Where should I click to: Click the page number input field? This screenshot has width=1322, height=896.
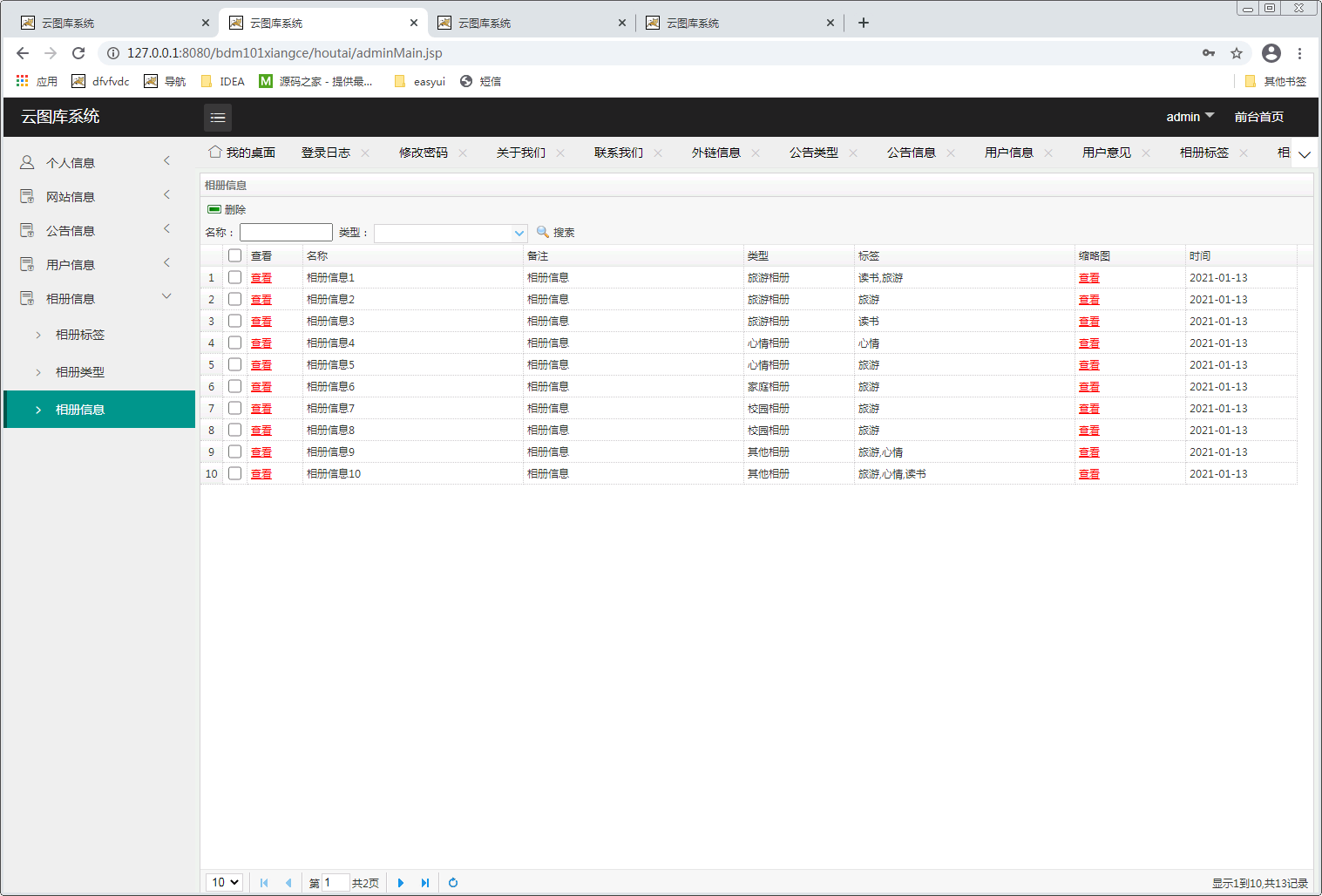336,883
